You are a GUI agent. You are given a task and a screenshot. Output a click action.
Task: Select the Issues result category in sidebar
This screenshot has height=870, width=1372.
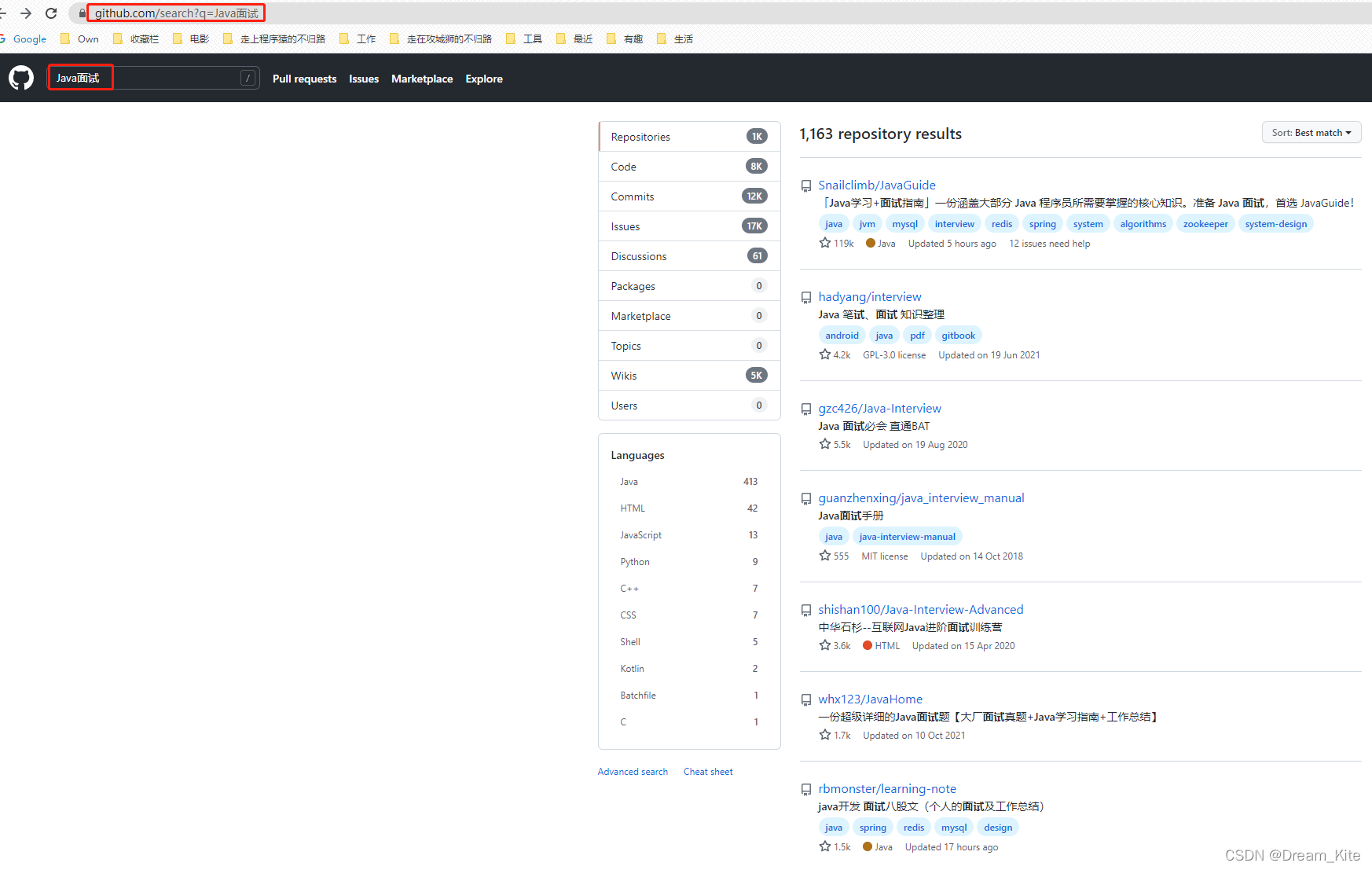(x=689, y=226)
